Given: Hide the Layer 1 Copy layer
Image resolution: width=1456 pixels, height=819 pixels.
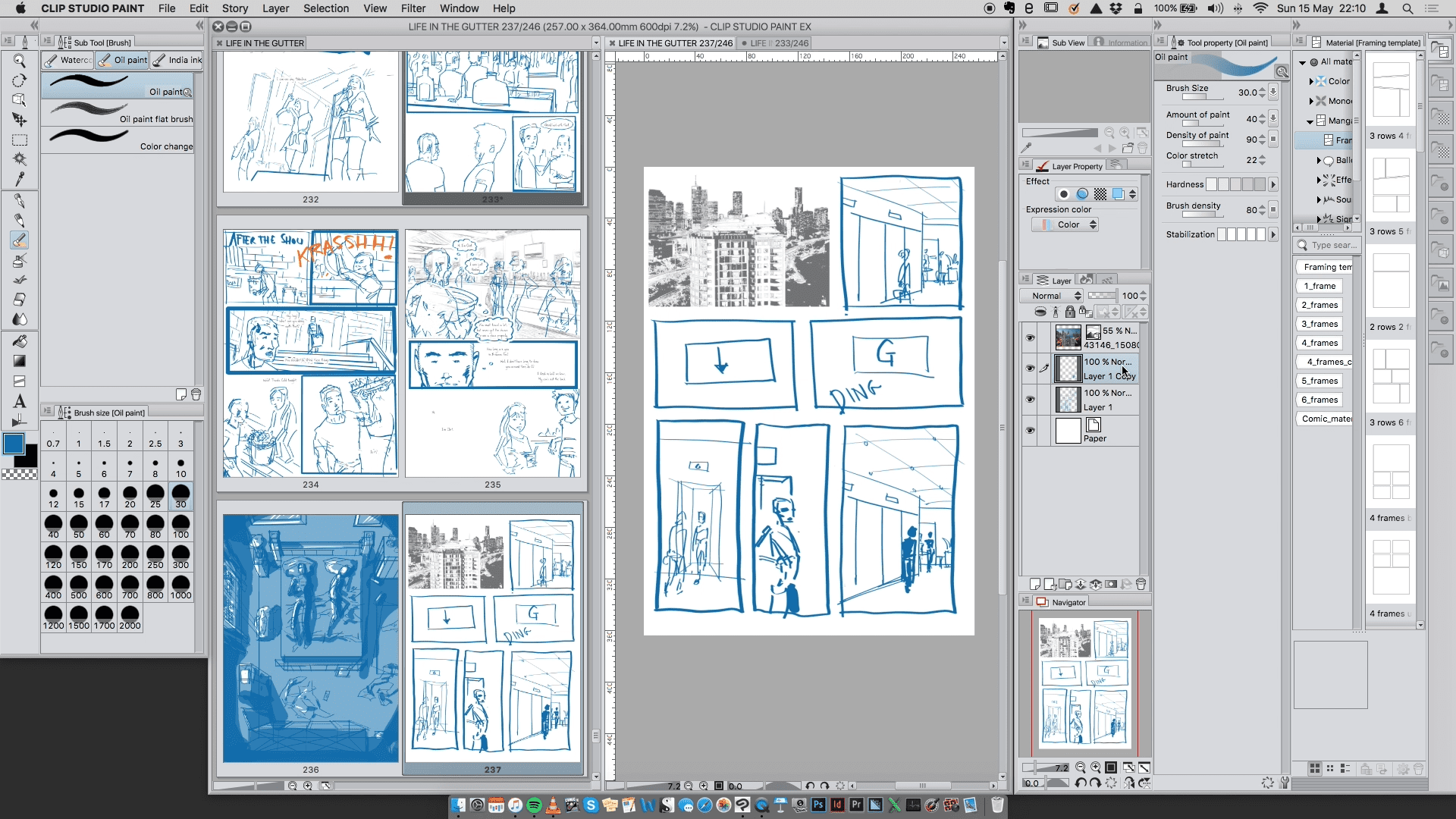Looking at the screenshot, I should click(1030, 369).
